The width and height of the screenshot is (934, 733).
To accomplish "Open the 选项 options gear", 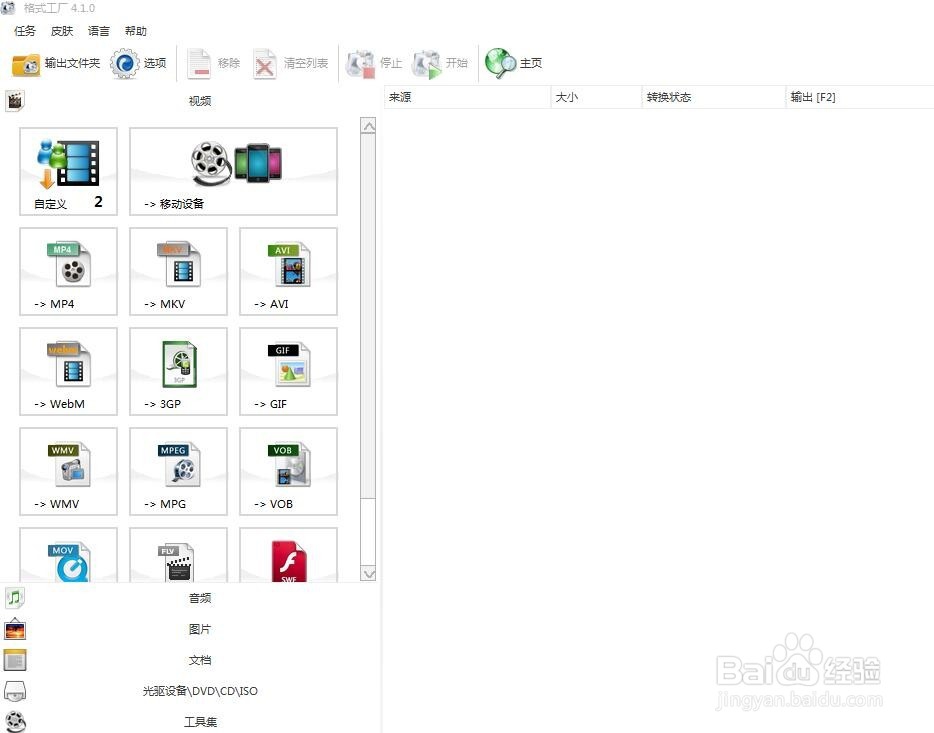I will (x=138, y=64).
